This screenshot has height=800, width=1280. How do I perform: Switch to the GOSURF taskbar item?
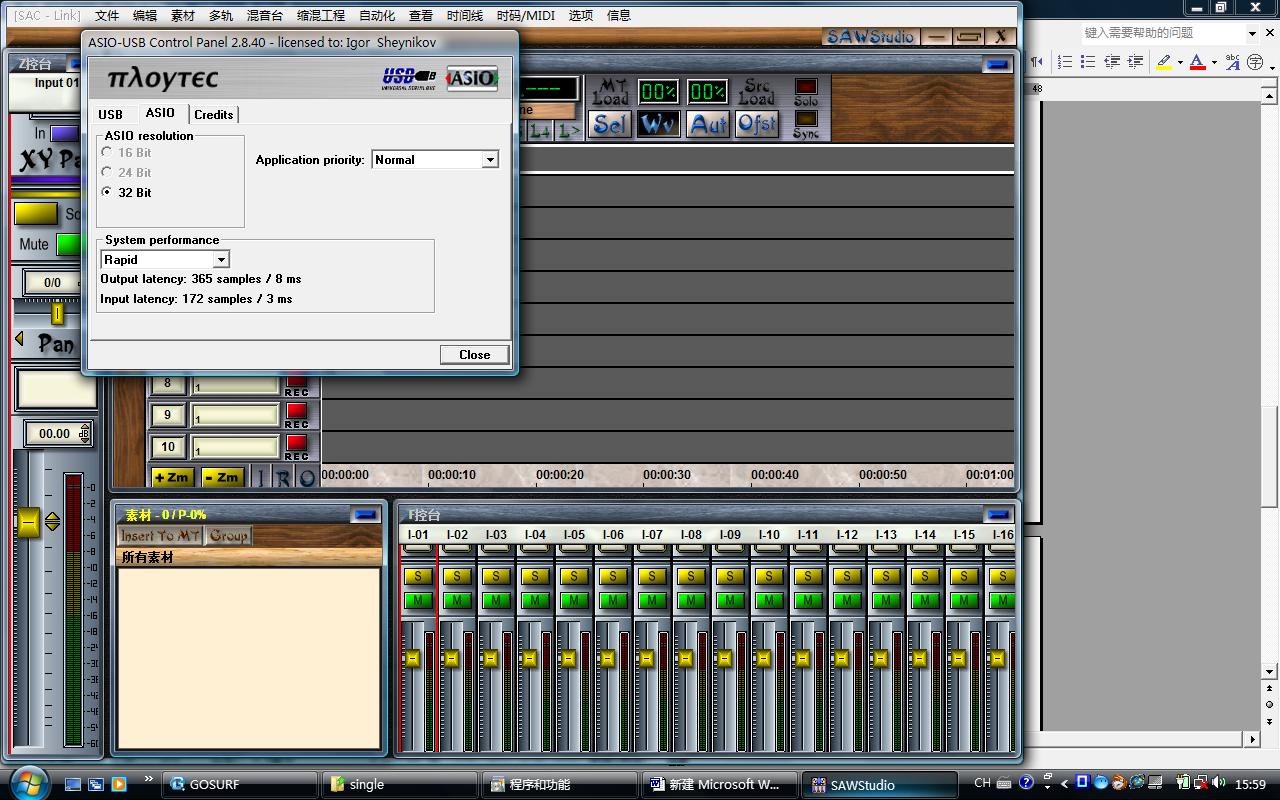click(x=239, y=784)
